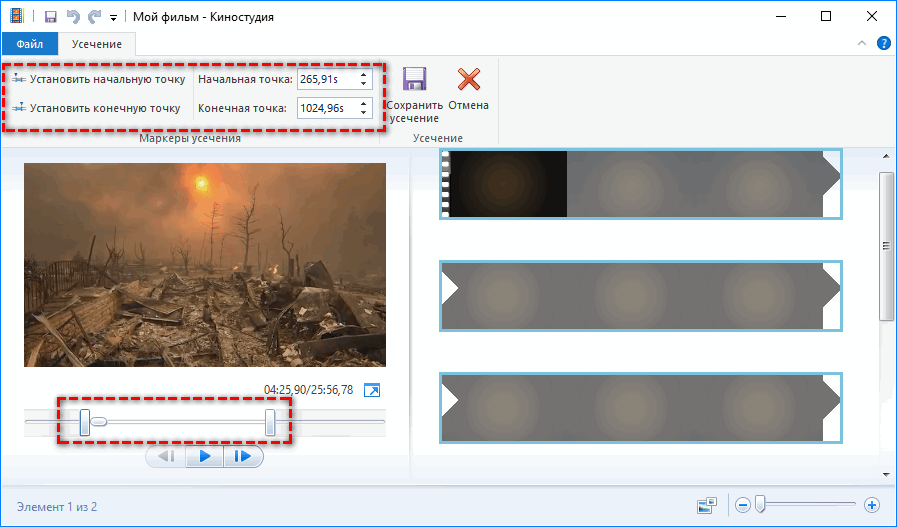Viewport: 897px width, 527px height.
Task: Maximize the Киностудия window
Action: [x=825, y=16]
